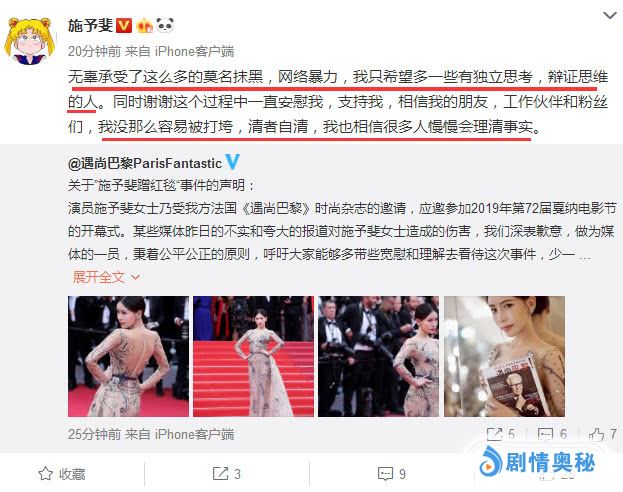Image resolution: width=623 pixels, height=492 pixels.
Task: Click the iPhone客户端 source link under username
Action: 194,51
